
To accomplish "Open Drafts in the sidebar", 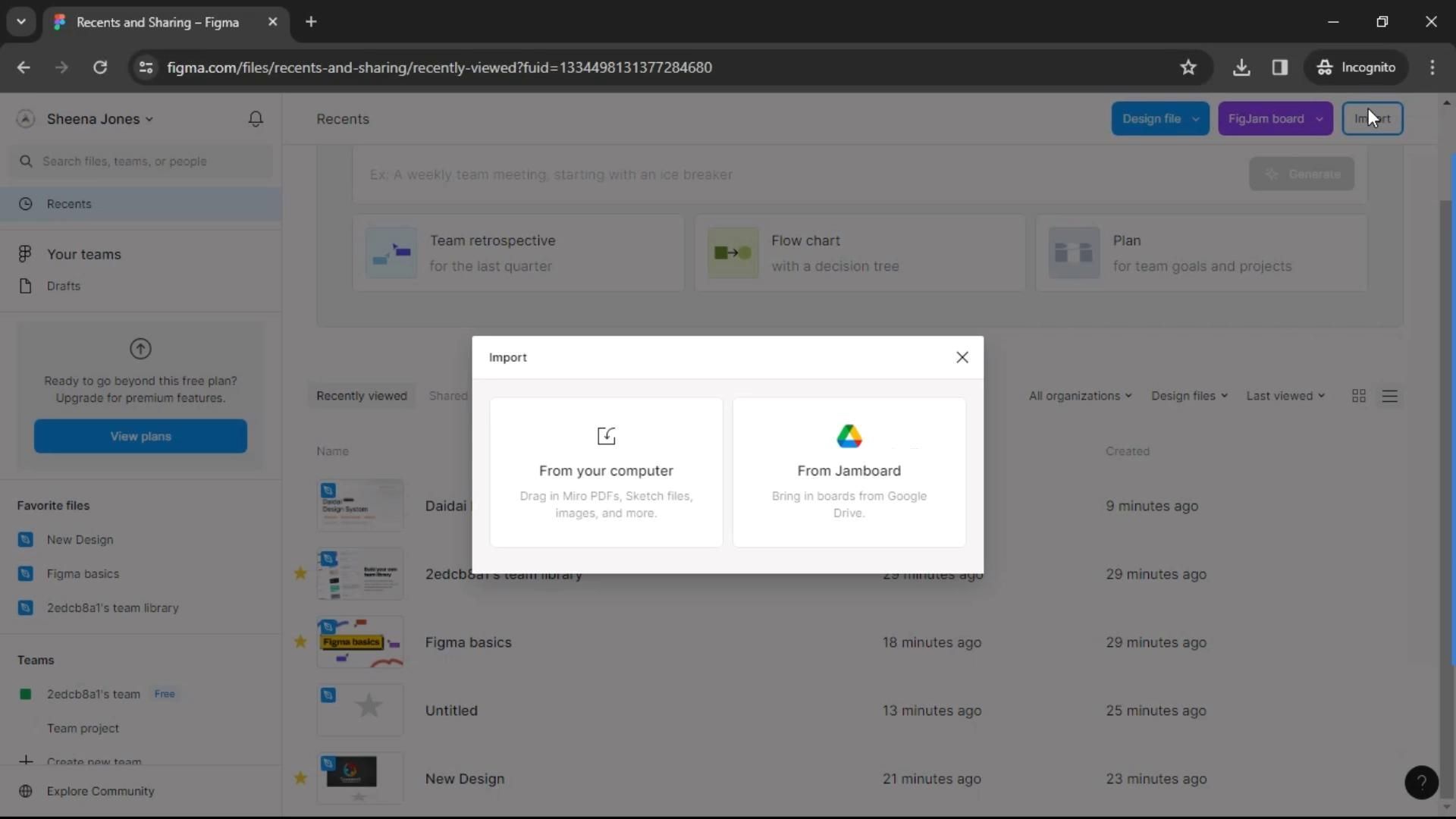I will pyautogui.click(x=64, y=286).
